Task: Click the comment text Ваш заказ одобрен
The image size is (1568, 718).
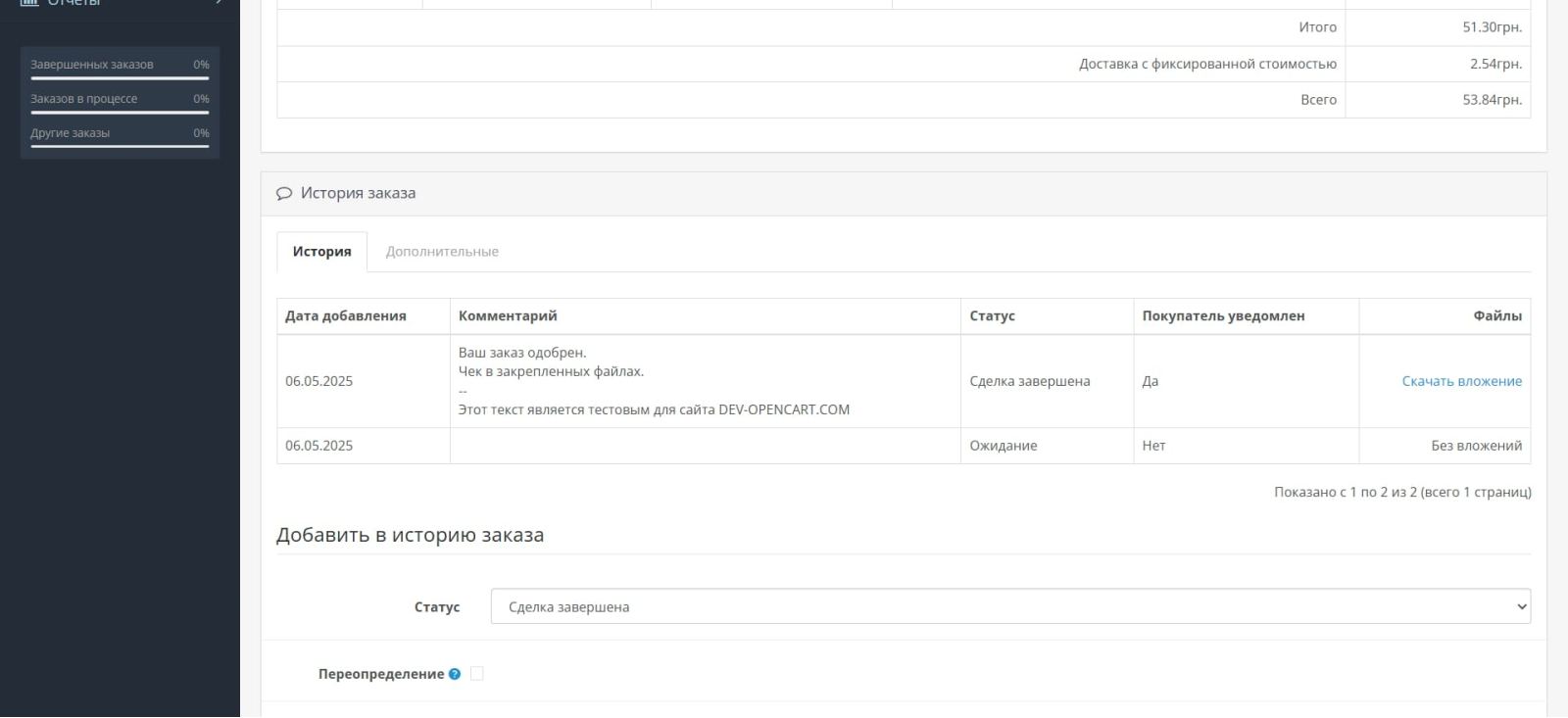Action: pyautogui.click(x=522, y=353)
